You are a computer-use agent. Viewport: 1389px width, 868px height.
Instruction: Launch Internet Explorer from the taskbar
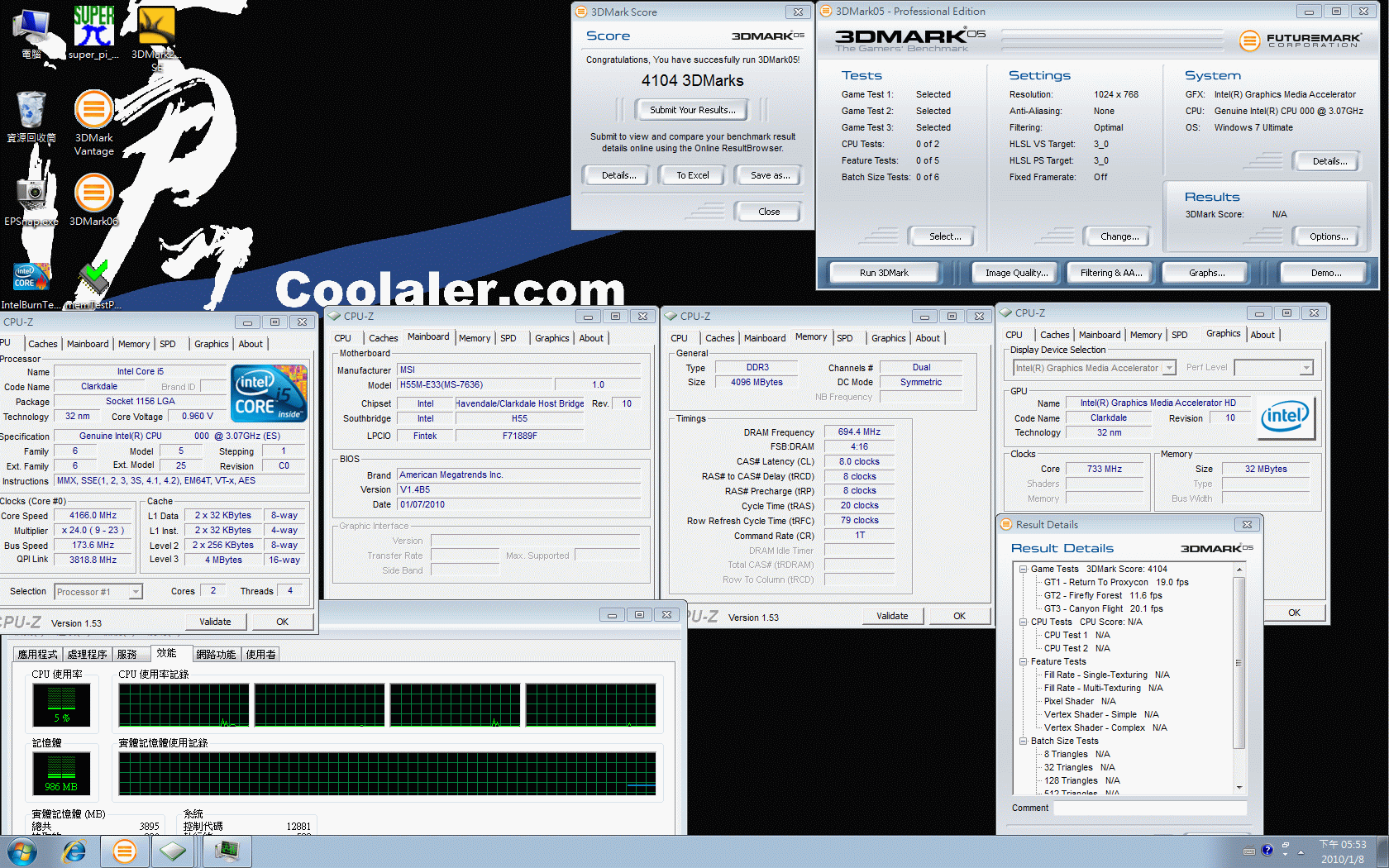pyautogui.click(x=74, y=851)
